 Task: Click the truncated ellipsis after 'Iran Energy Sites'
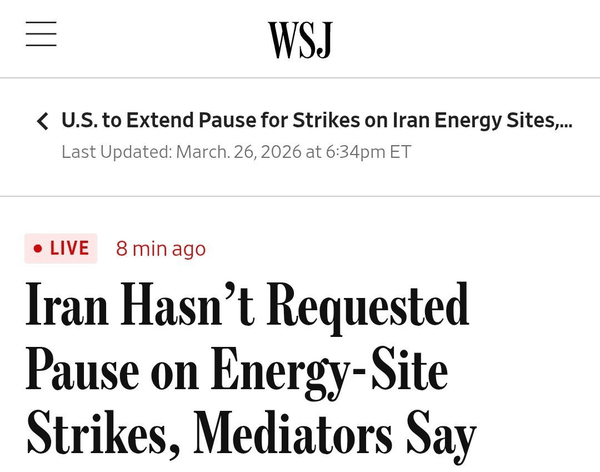[566, 122]
